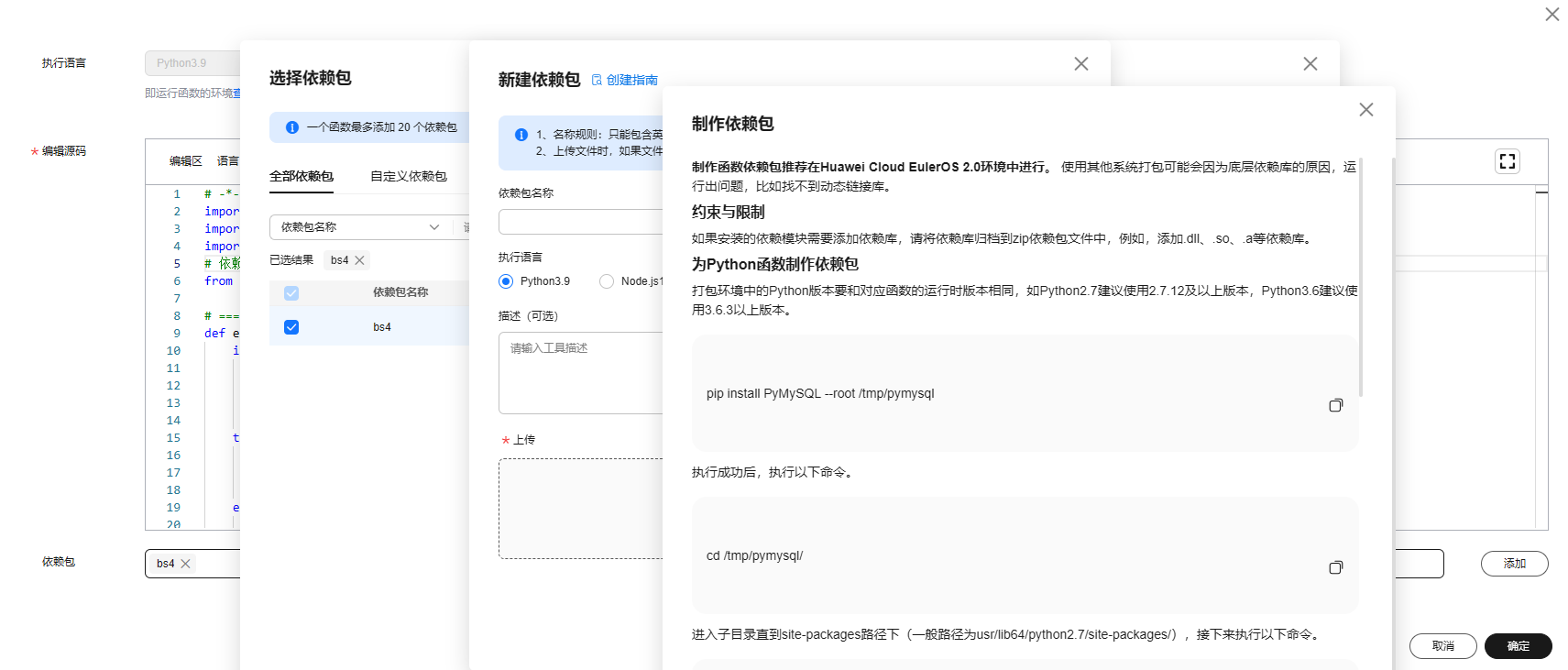The height and width of the screenshot is (670, 1568).
Task: Click the fullscreen icon of code editor
Action: (1507, 161)
